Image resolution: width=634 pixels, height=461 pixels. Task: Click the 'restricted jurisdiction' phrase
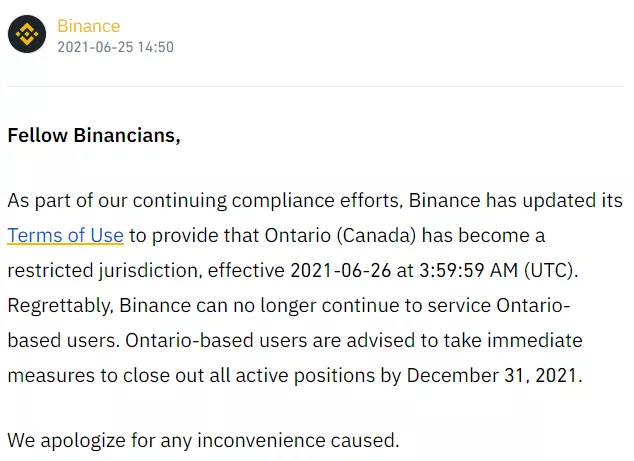(103, 271)
